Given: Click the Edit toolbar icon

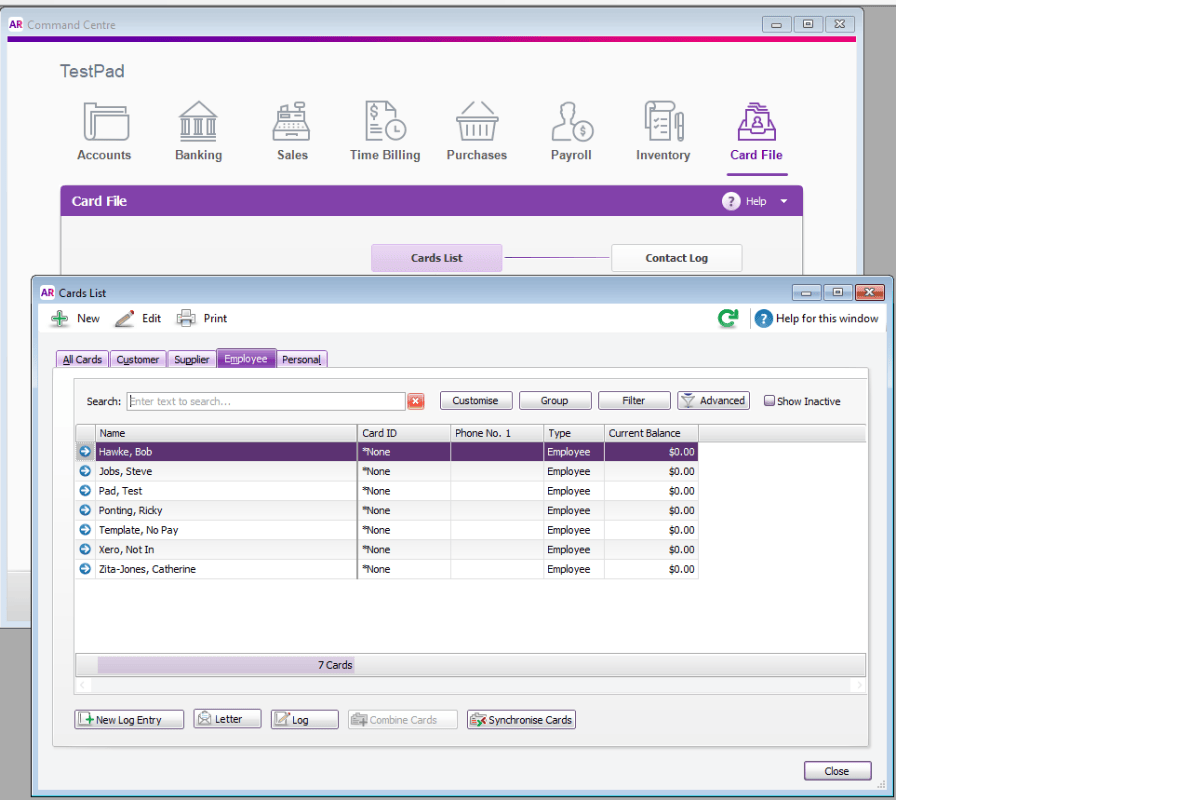Looking at the screenshot, I should tap(139, 317).
